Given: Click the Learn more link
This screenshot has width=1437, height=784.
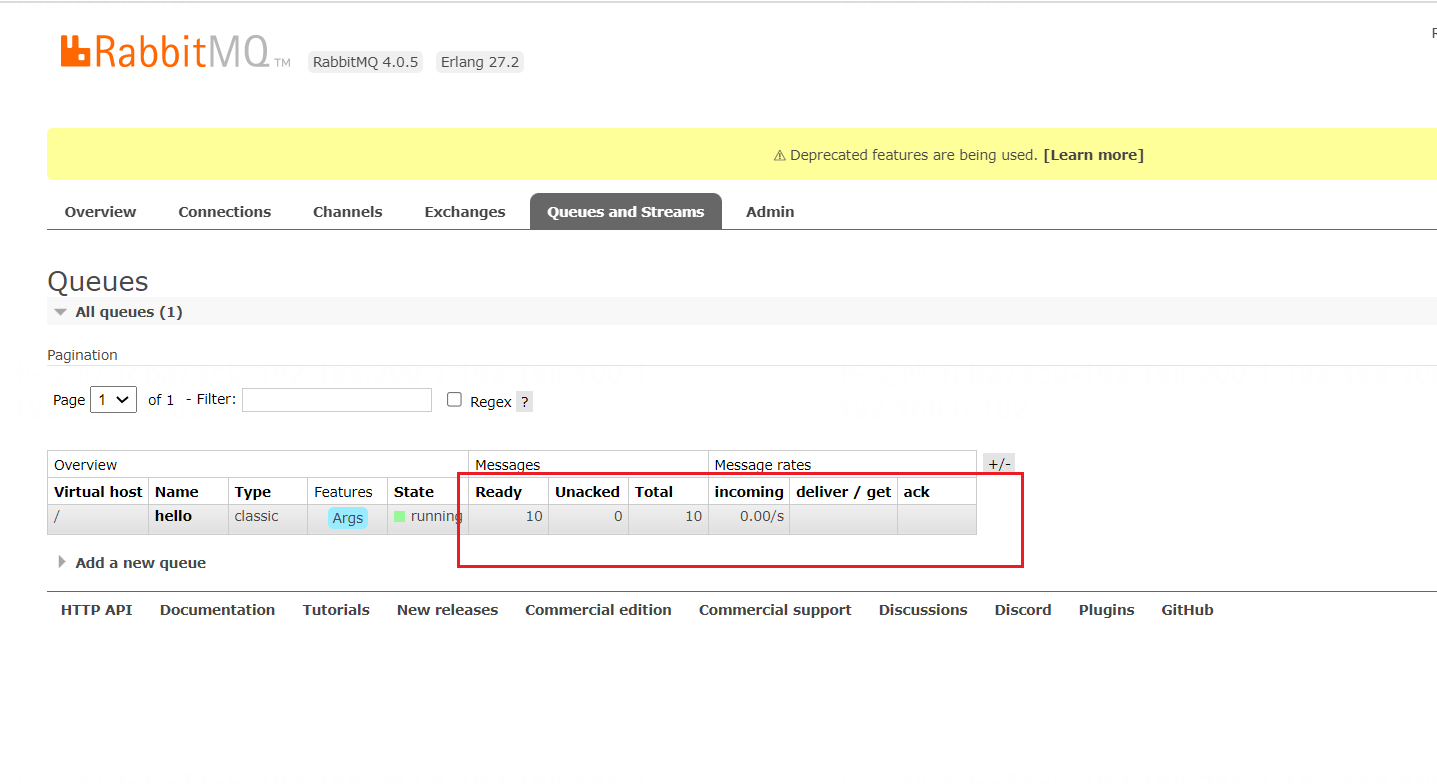Looking at the screenshot, I should click(x=1093, y=155).
